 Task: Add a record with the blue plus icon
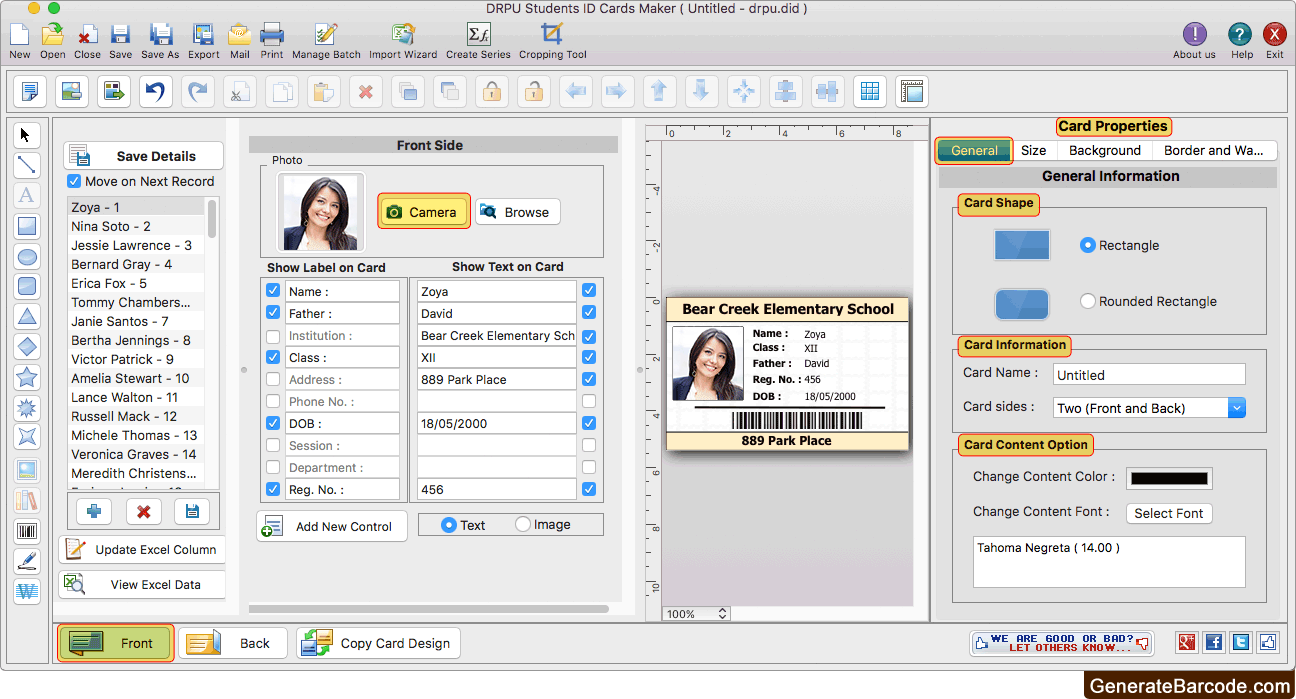point(94,511)
